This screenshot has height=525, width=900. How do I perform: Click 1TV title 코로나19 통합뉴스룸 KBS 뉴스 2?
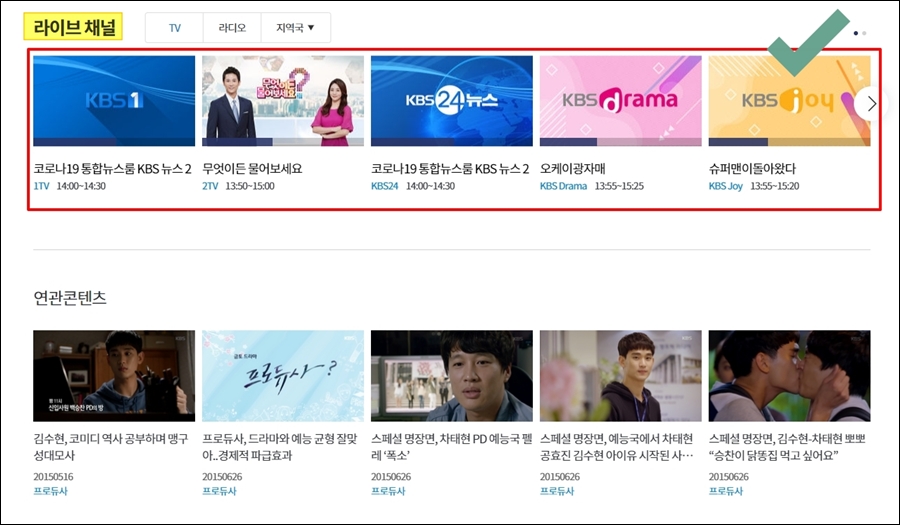pyautogui.click(x=112, y=169)
